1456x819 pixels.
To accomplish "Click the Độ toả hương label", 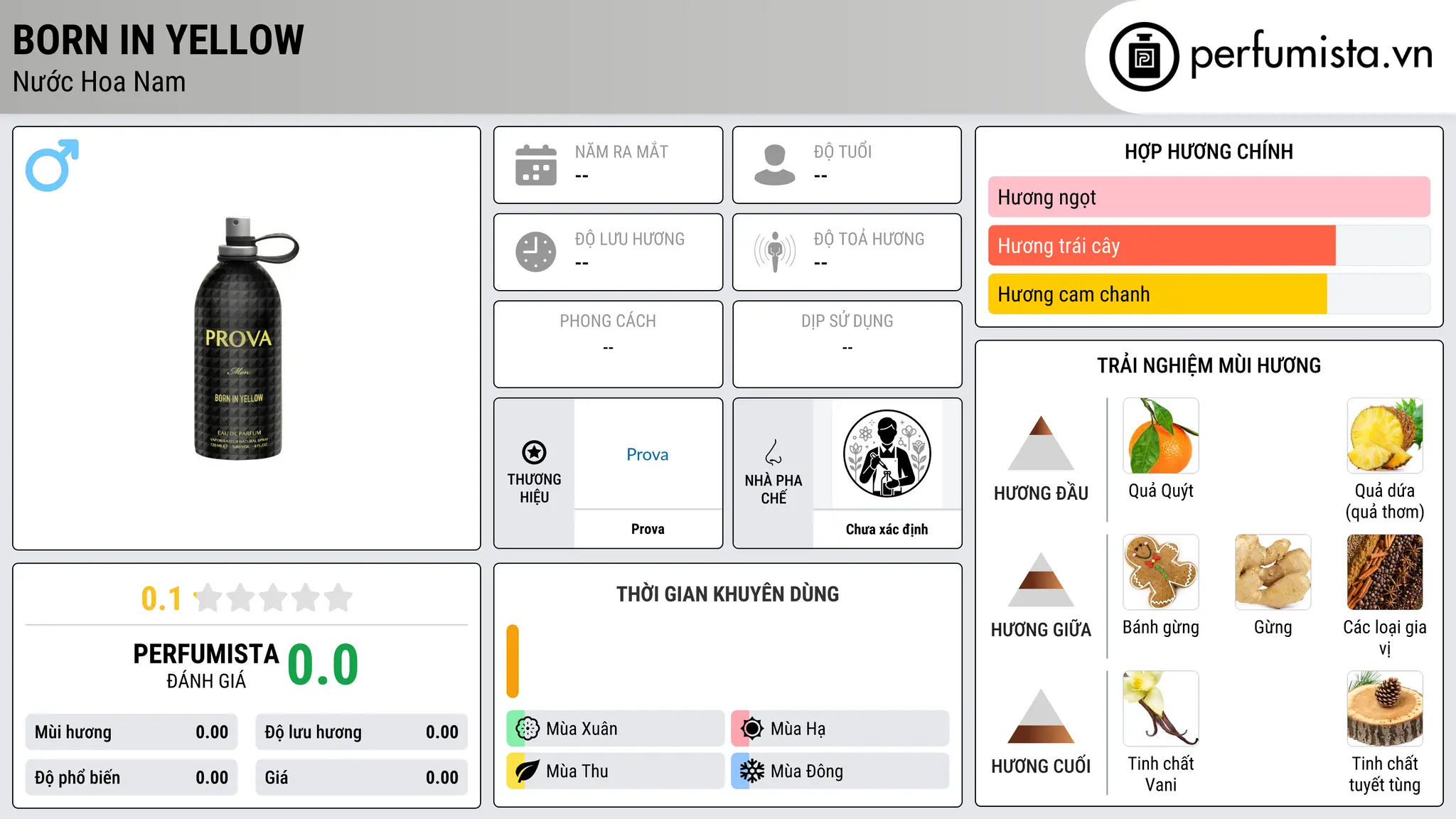I will coord(869,239).
